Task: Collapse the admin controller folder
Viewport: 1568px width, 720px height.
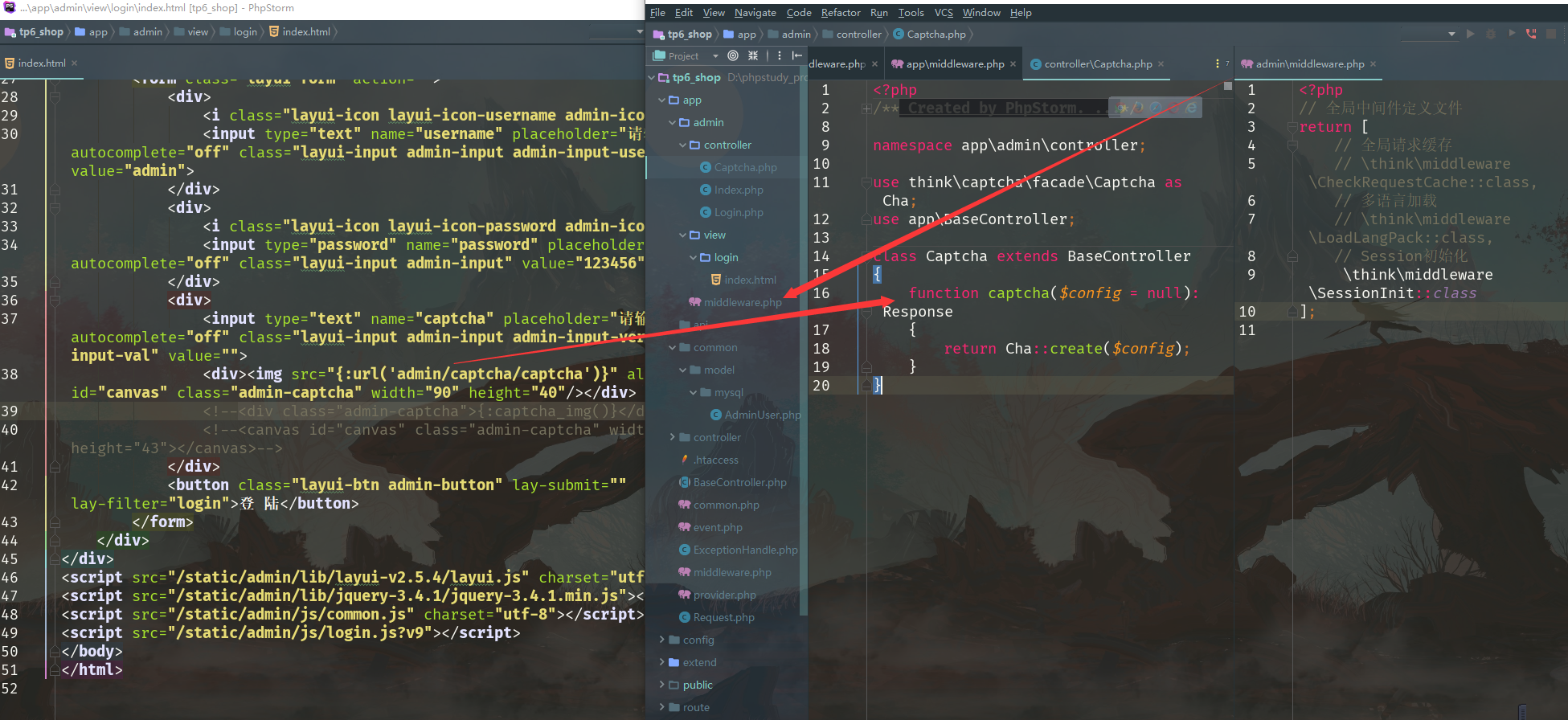Action: click(683, 145)
